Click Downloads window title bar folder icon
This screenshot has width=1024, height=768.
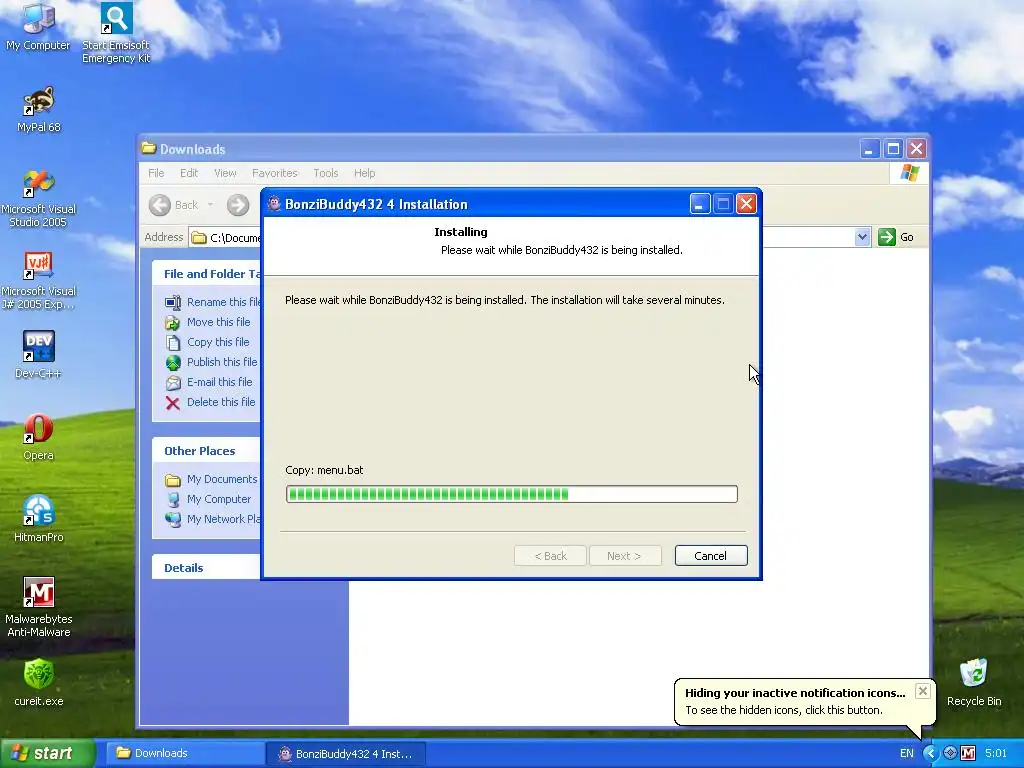149,148
